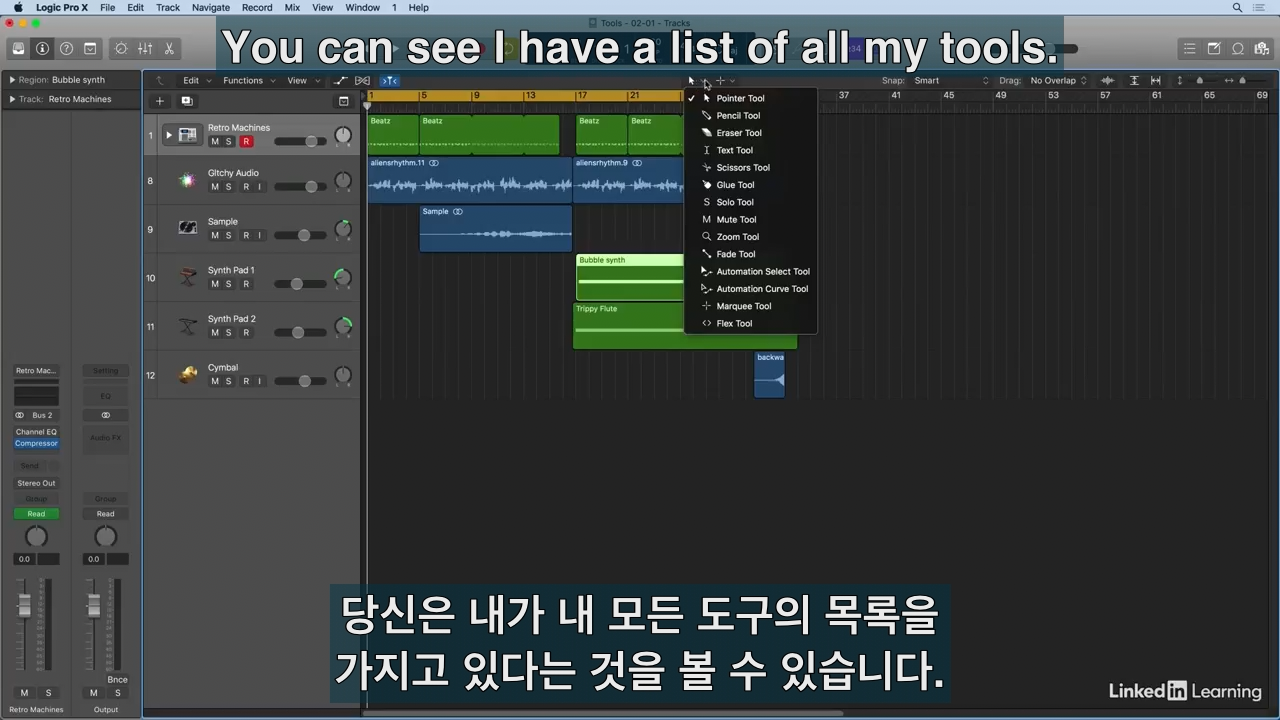
Task: Open the Mixer faders button
Action: click(145, 48)
